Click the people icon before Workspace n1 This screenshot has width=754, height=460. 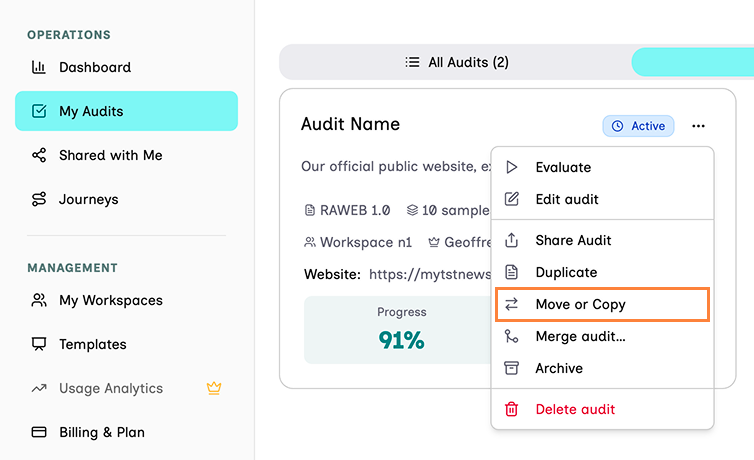(x=310, y=242)
